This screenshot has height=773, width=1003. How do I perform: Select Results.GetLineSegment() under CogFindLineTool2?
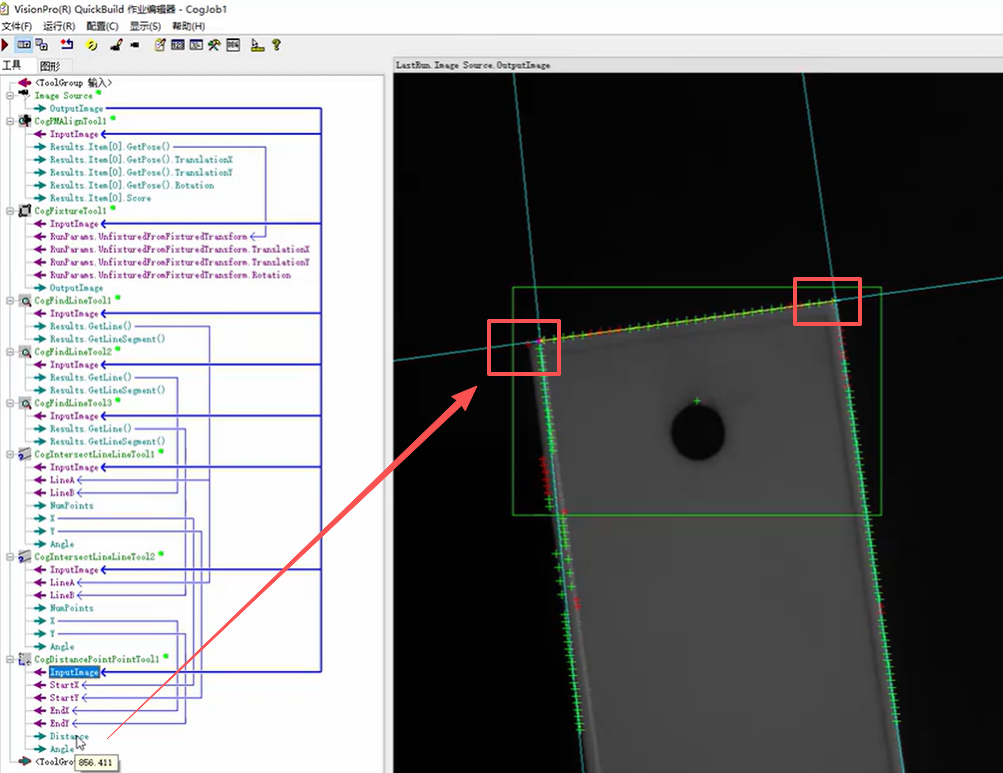coord(107,390)
